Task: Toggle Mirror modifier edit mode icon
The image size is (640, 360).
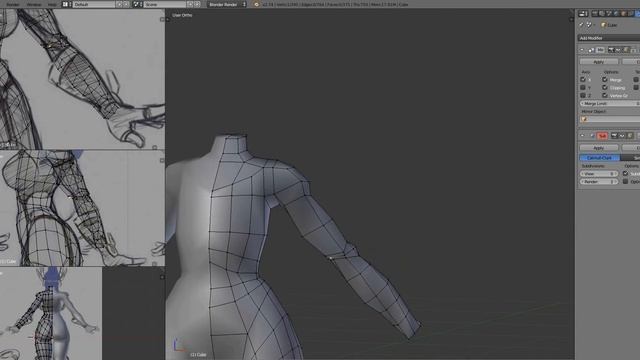Action: point(626,50)
